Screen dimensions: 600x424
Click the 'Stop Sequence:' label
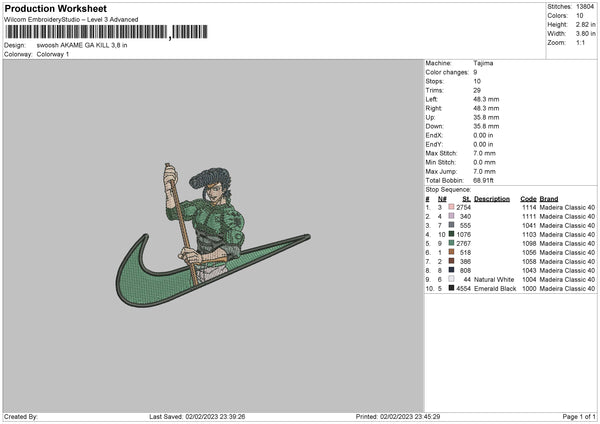pos(448,189)
